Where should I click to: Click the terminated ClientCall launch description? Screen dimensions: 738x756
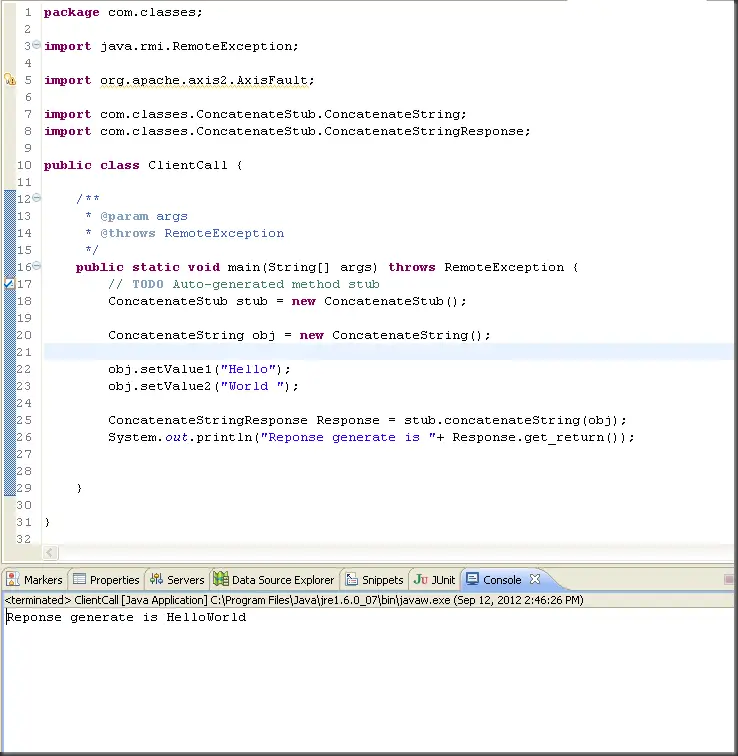pos(294,600)
